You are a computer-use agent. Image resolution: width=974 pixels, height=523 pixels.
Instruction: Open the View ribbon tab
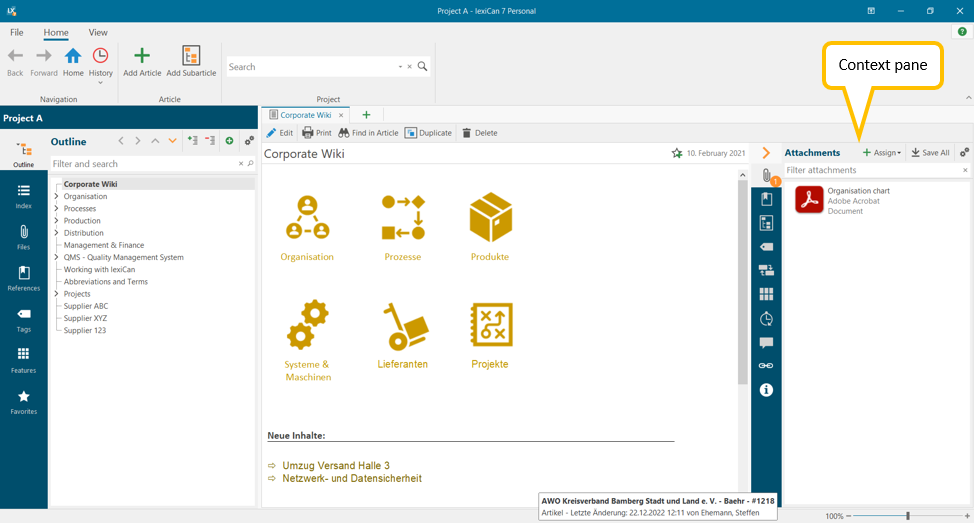98,33
